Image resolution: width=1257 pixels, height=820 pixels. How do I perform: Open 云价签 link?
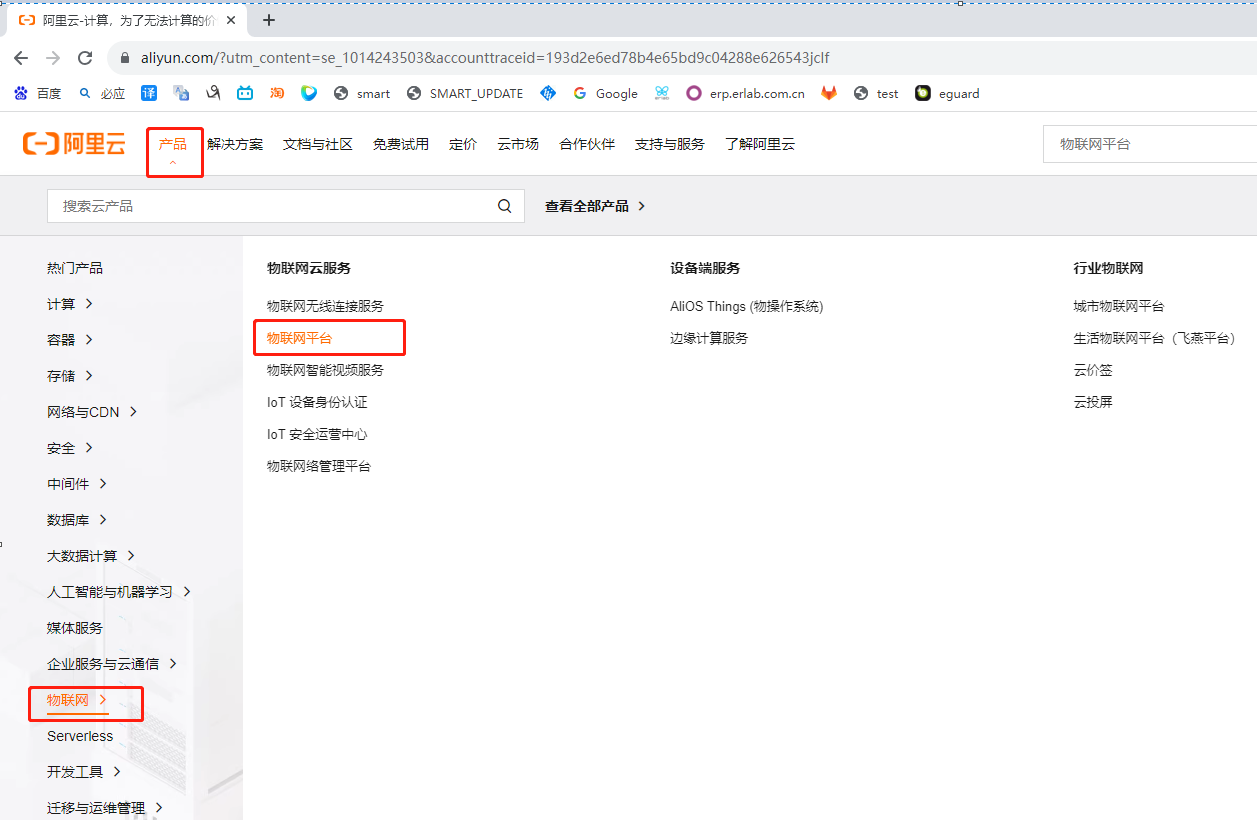coord(1093,370)
